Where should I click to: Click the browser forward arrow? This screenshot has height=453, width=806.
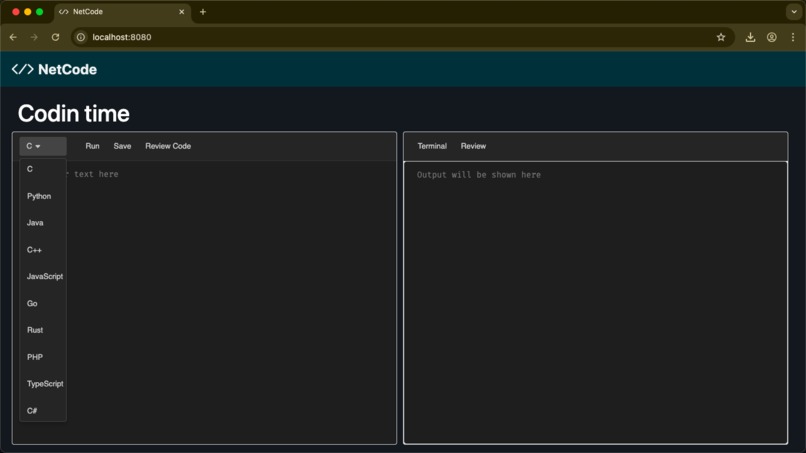34,37
